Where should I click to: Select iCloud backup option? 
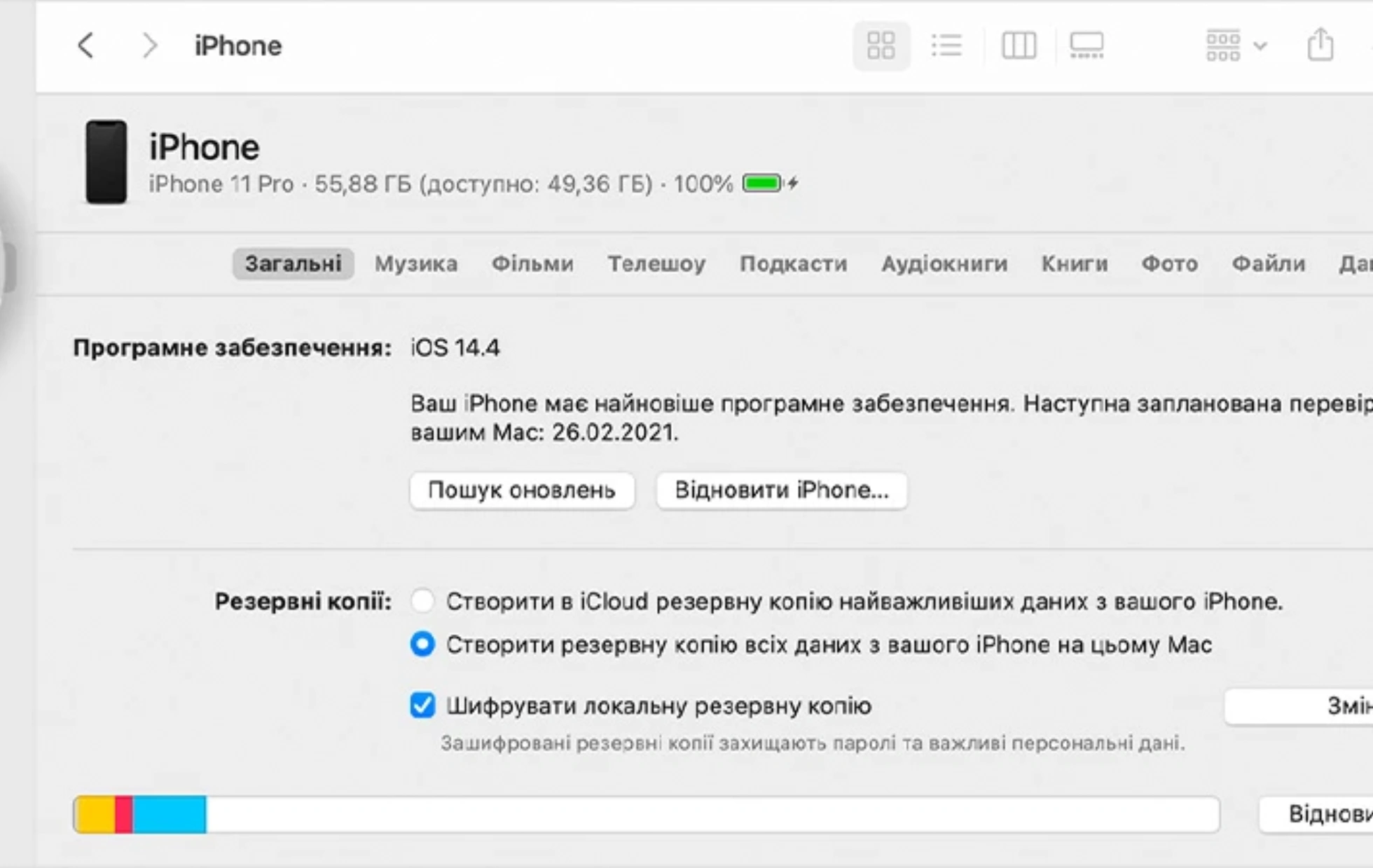pos(421,601)
